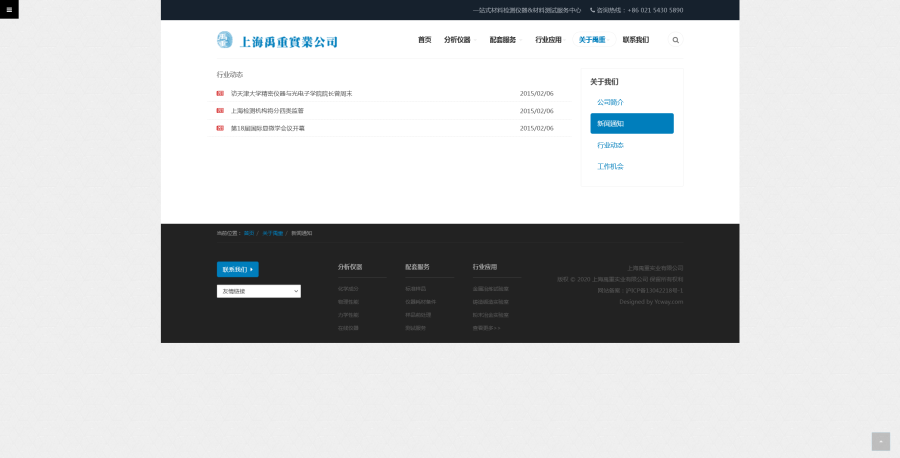This screenshot has width=900, height=458.
Task: Open the 第18届国际显微学会议开幕 article
Action: tap(267, 129)
